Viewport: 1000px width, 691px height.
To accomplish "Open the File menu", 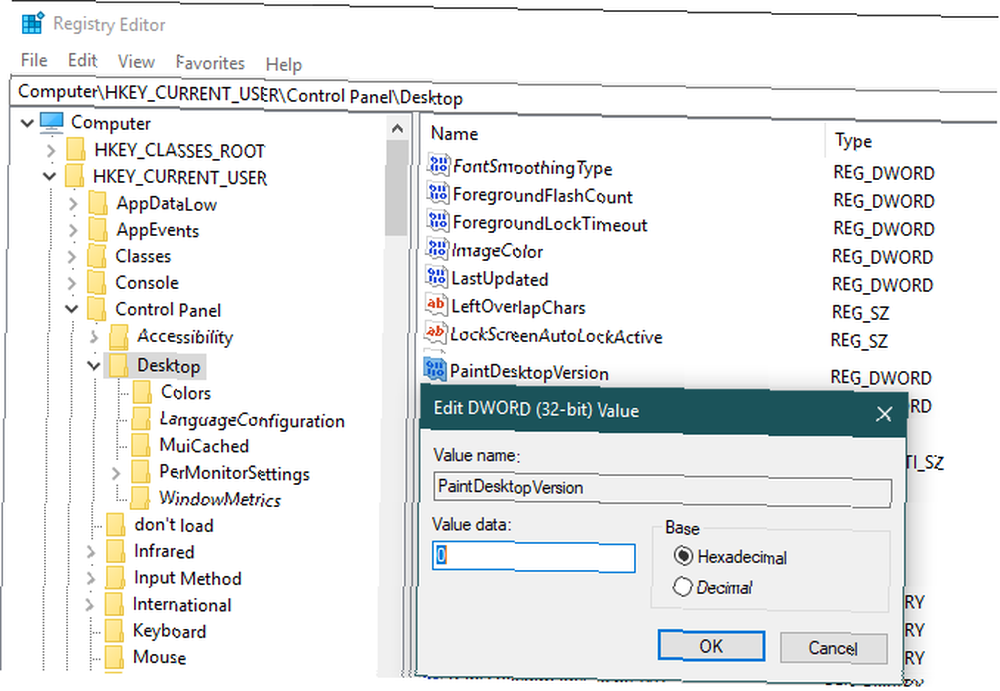I will pyautogui.click(x=34, y=60).
